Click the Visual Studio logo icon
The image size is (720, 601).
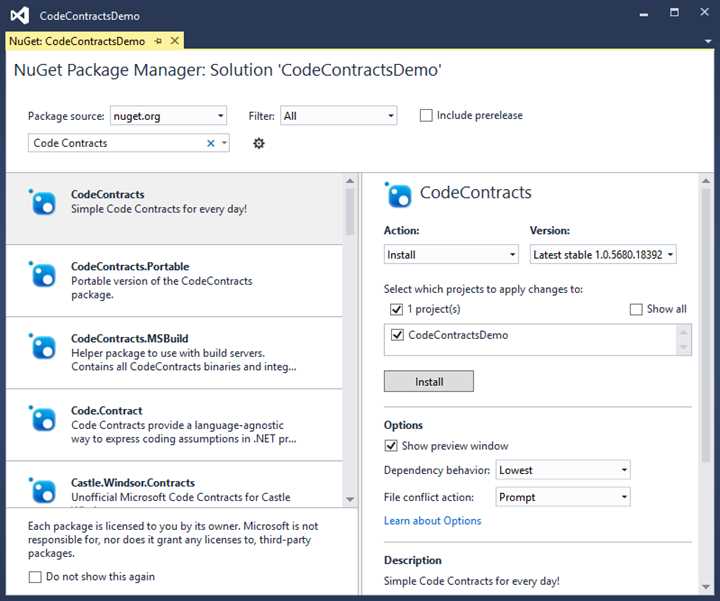pyautogui.click(x=20, y=16)
